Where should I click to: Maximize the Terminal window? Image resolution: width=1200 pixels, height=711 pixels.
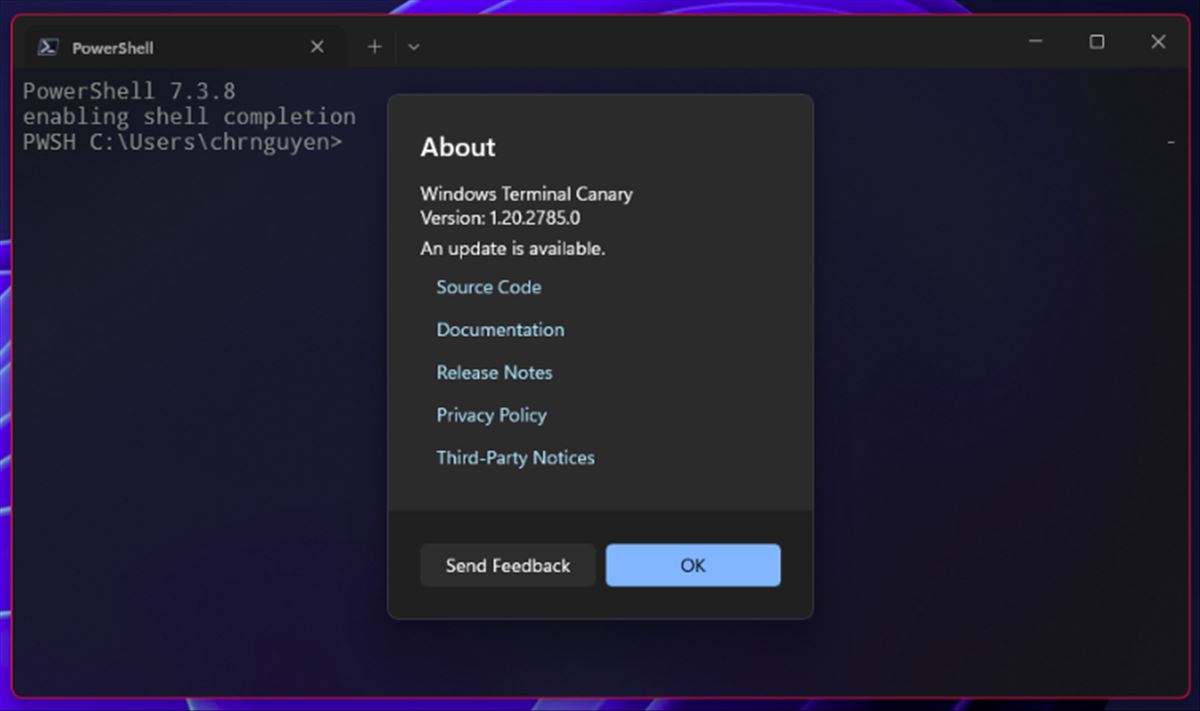click(x=1097, y=42)
